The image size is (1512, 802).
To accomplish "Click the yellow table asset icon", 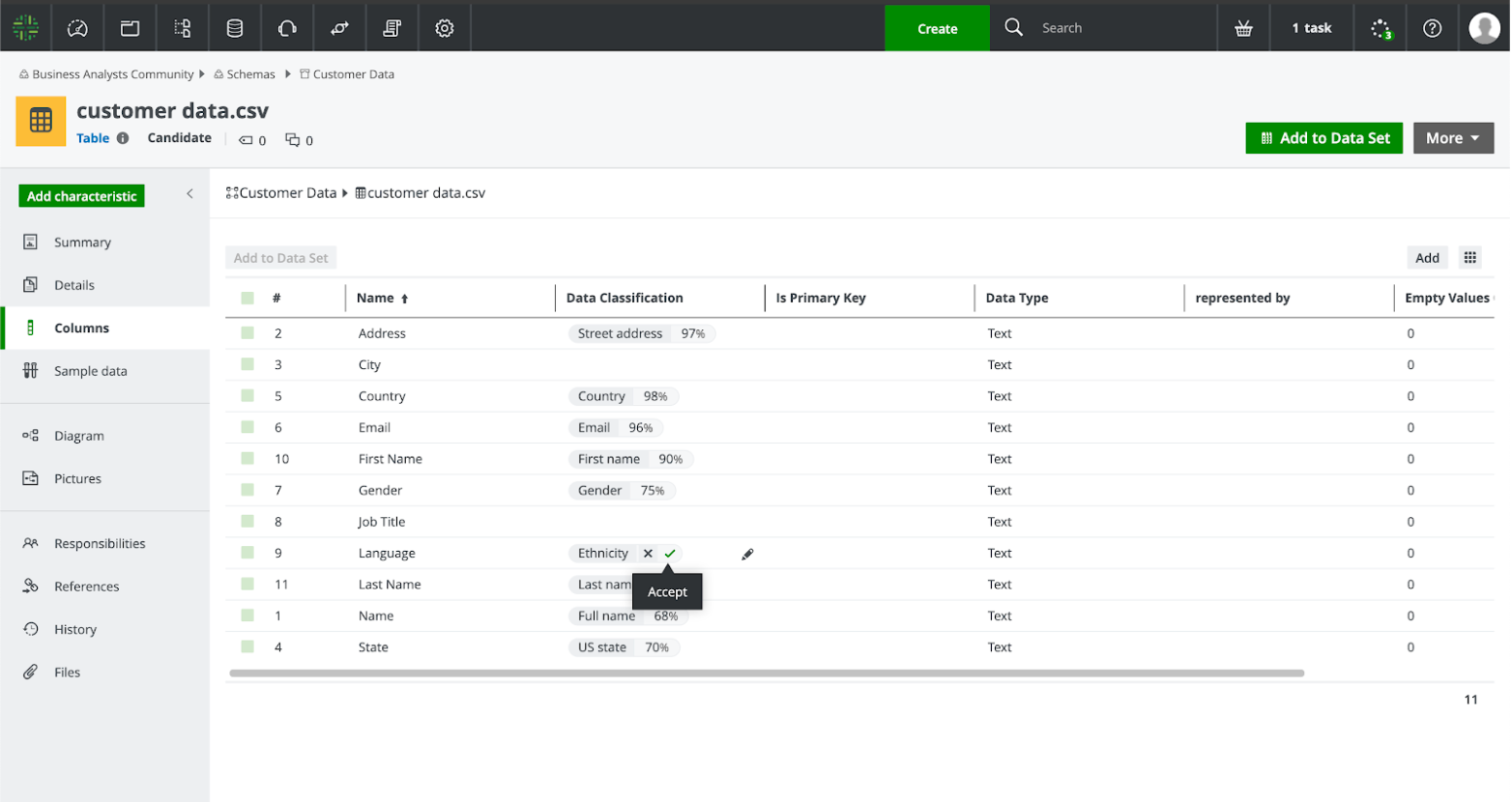I will coord(41,121).
